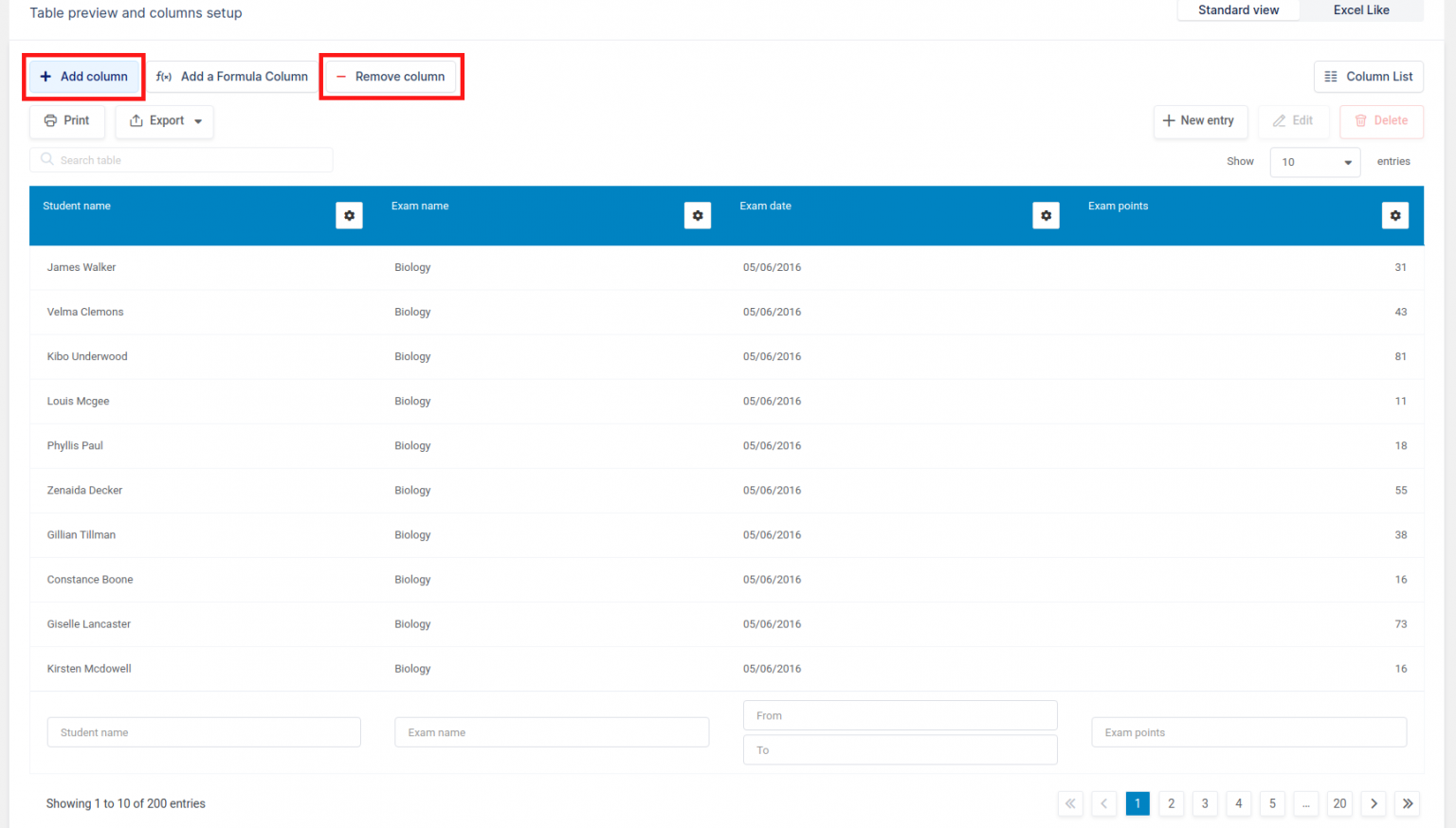This screenshot has height=828, width=1456.
Task: Click the Export upload icon
Action: [x=136, y=121]
